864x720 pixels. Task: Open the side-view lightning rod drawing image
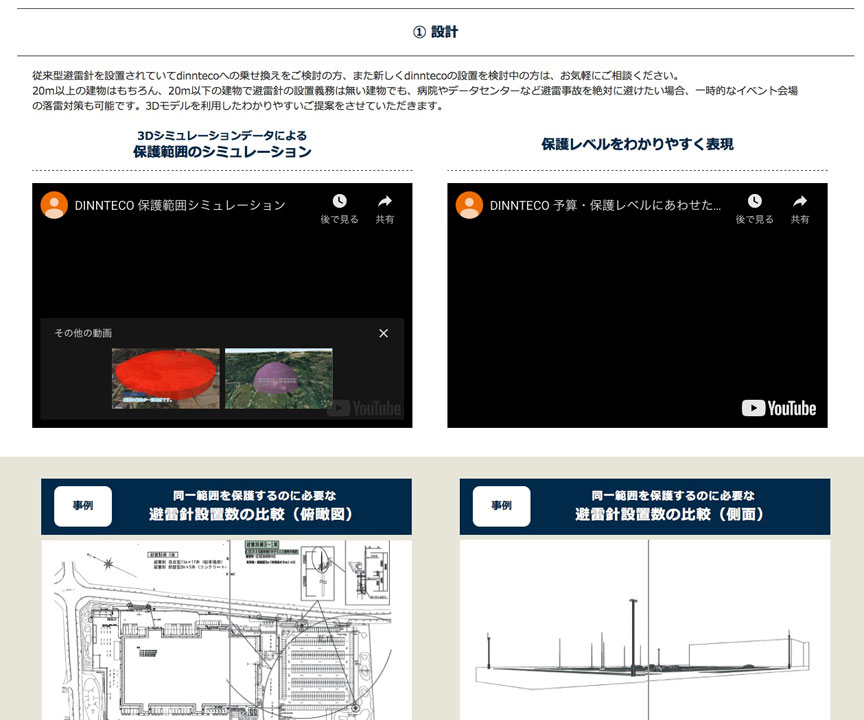645,630
